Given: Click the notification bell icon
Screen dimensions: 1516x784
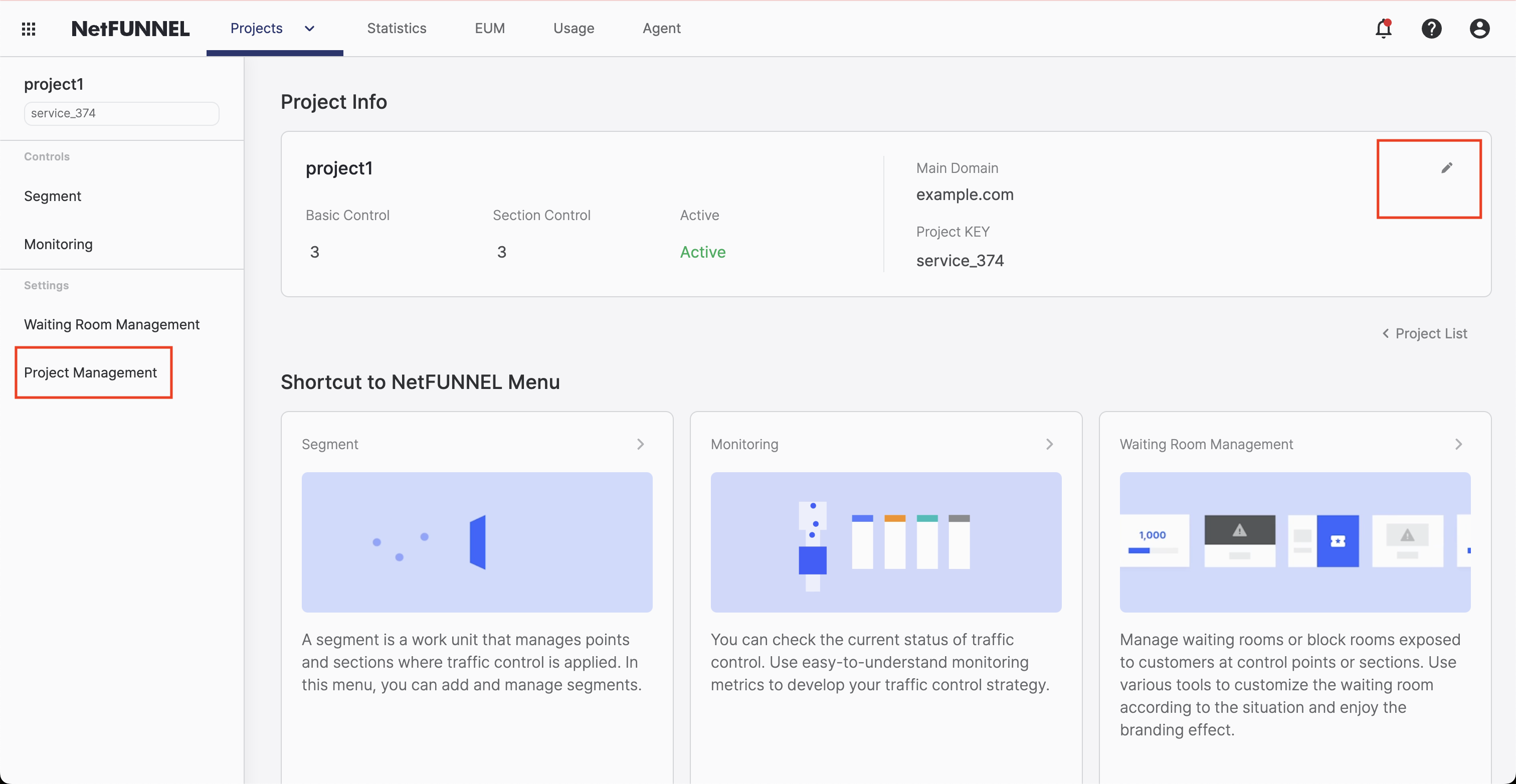Looking at the screenshot, I should [1383, 28].
